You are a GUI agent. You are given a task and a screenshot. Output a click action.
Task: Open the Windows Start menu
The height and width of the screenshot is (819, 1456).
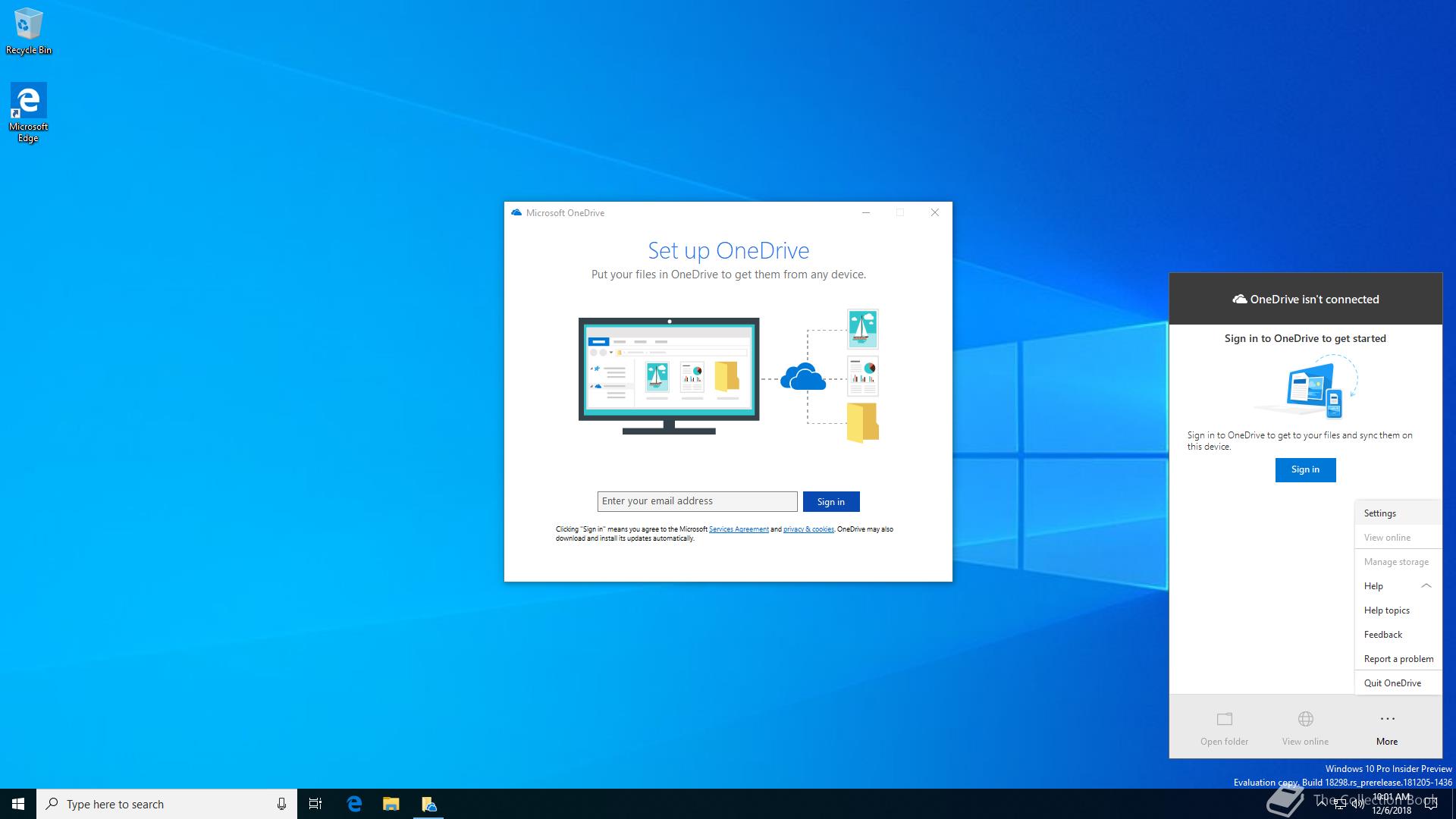point(18,804)
